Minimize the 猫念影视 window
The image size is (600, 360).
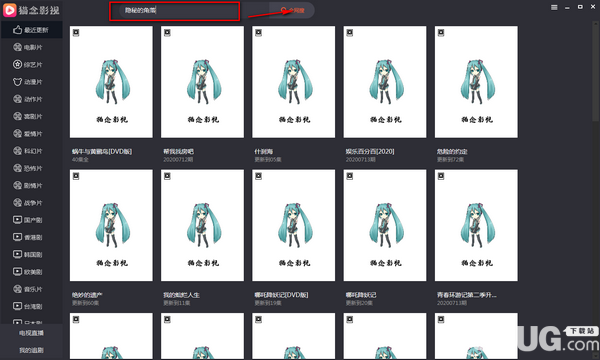567,8
